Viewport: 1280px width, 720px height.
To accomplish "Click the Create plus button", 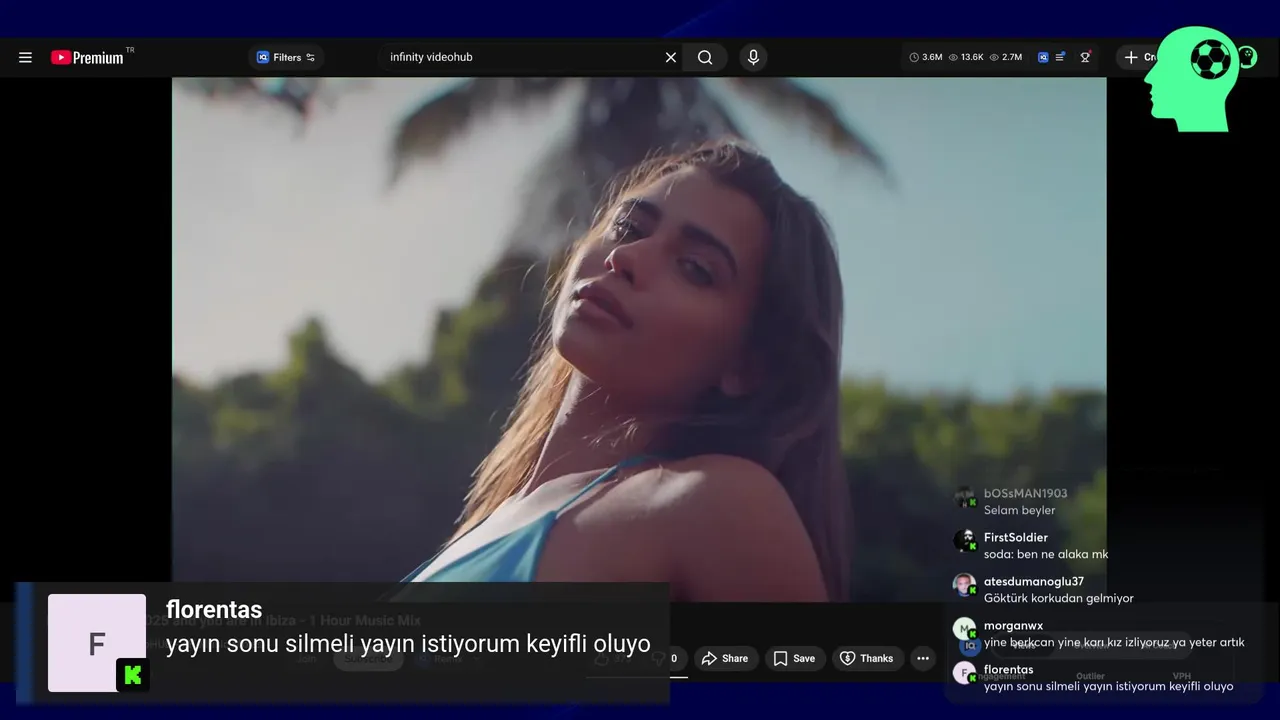I will [x=1138, y=57].
